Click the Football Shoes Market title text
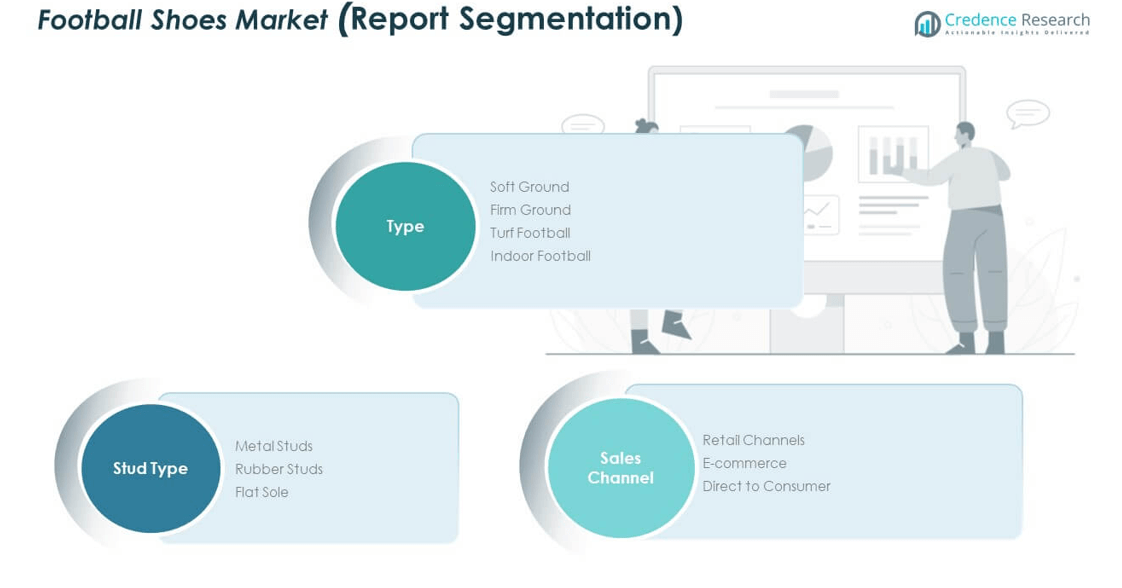 (x=182, y=20)
